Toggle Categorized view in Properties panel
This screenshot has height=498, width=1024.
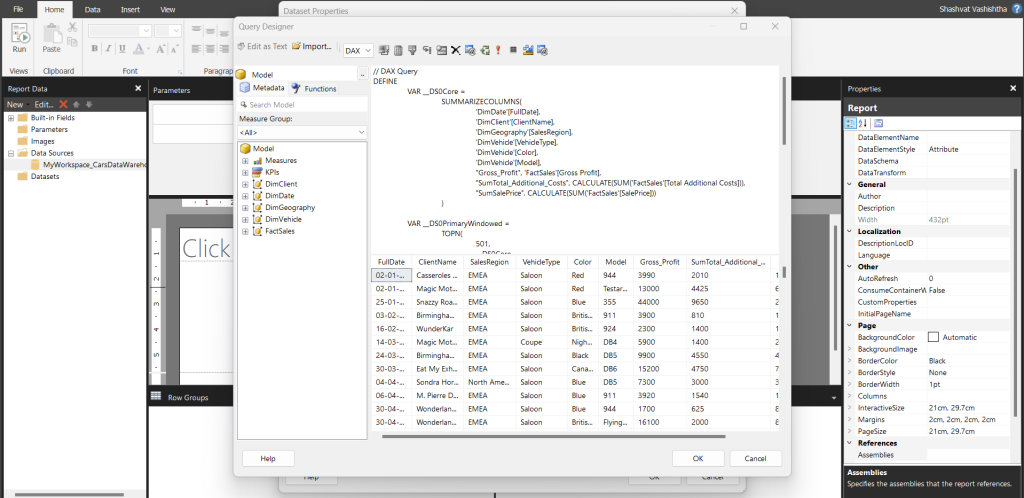[851, 123]
